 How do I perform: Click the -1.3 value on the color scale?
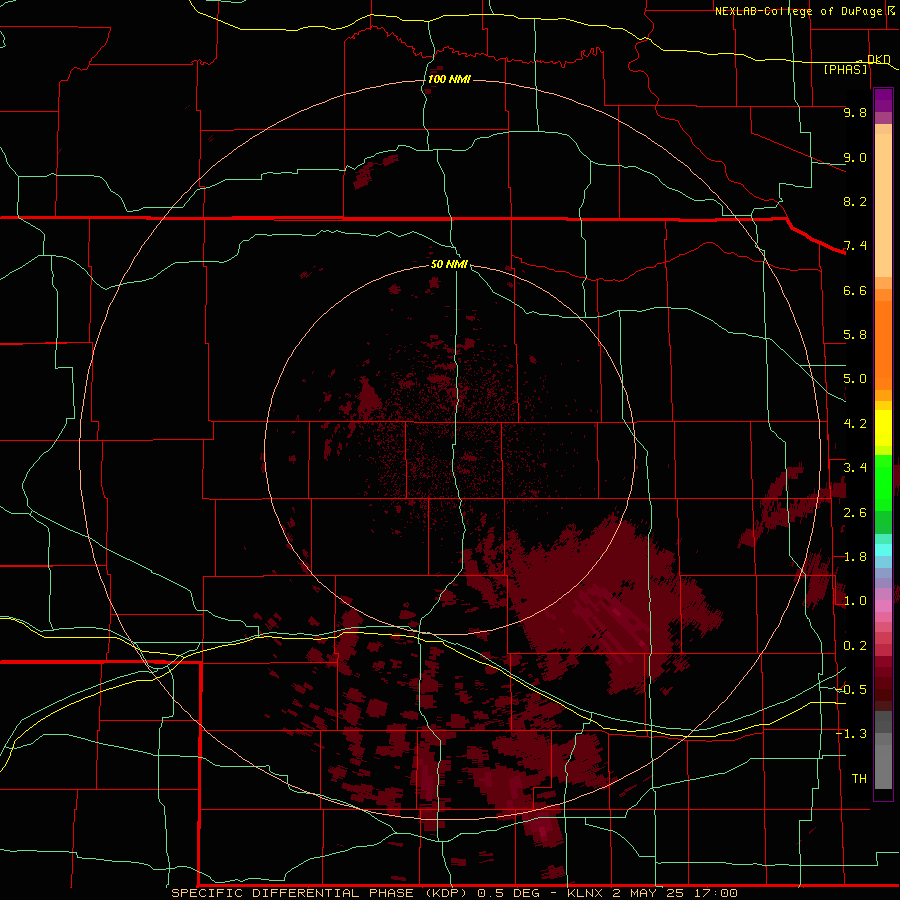pyautogui.click(x=851, y=734)
